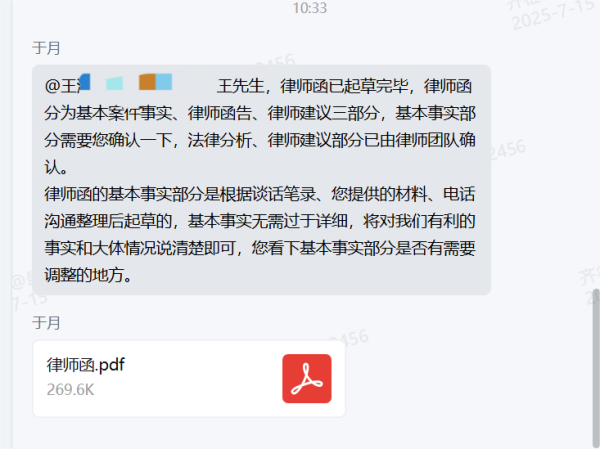
Task: Click the line starting 律师函的基本事实部分
Action: (x=260, y=194)
